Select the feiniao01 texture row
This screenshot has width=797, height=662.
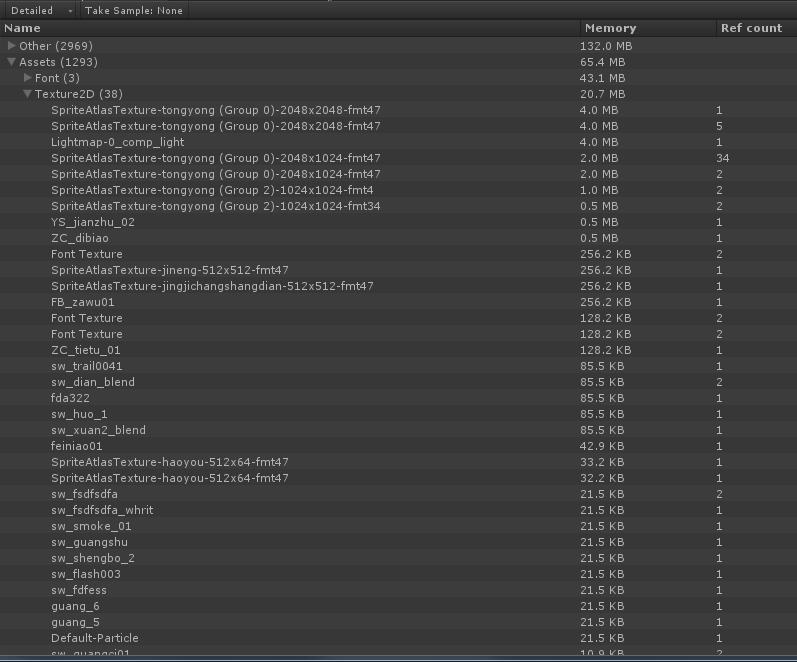[398, 446]
